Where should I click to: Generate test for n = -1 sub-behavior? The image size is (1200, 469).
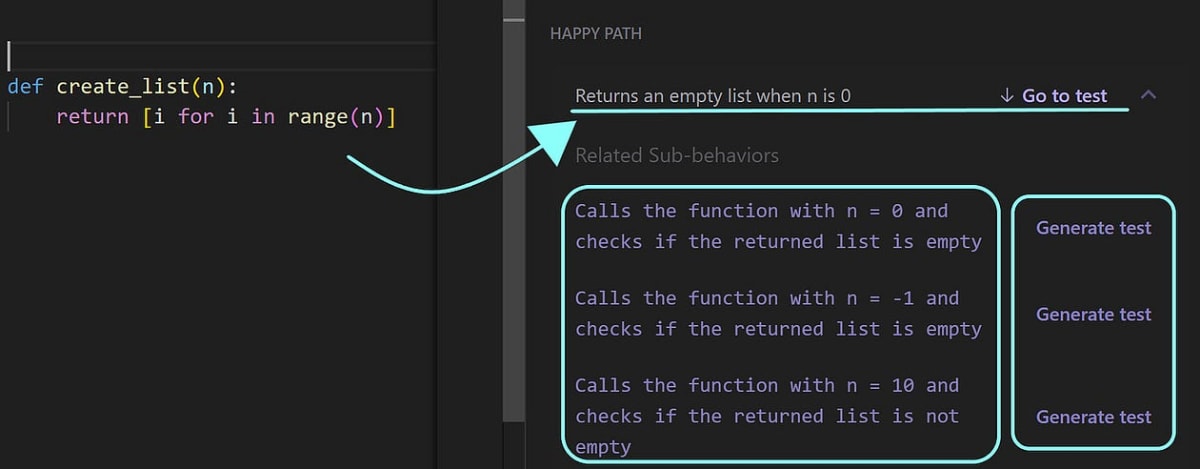click(x=1093, y=314)
